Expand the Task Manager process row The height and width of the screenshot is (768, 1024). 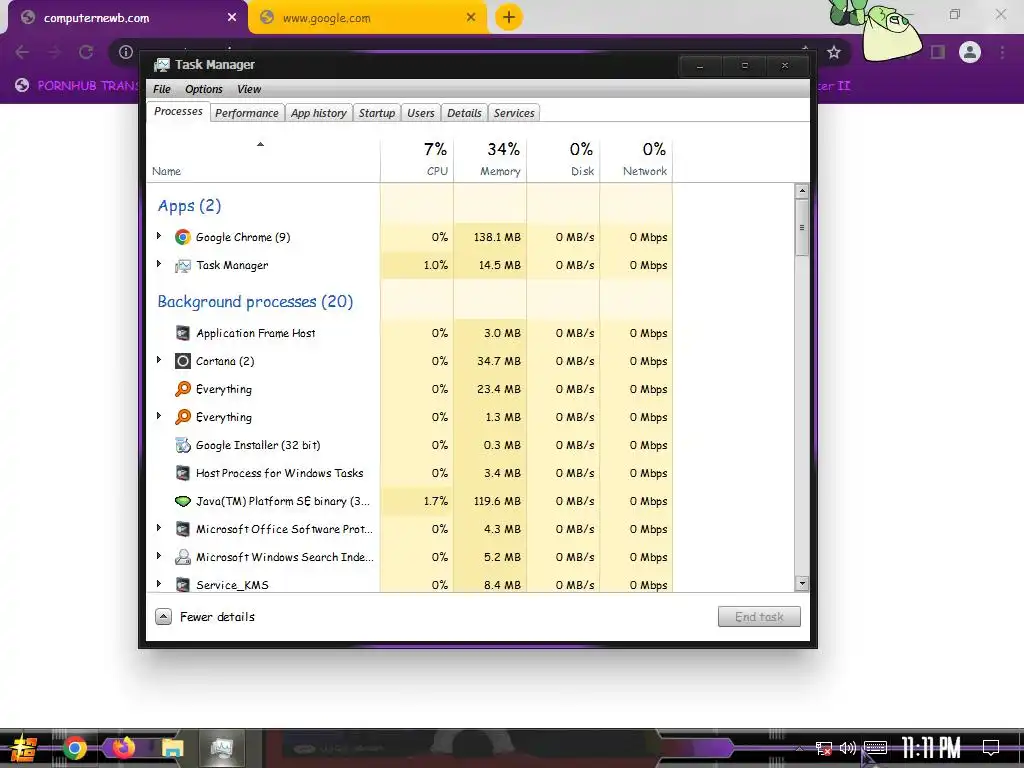(159, 264)
